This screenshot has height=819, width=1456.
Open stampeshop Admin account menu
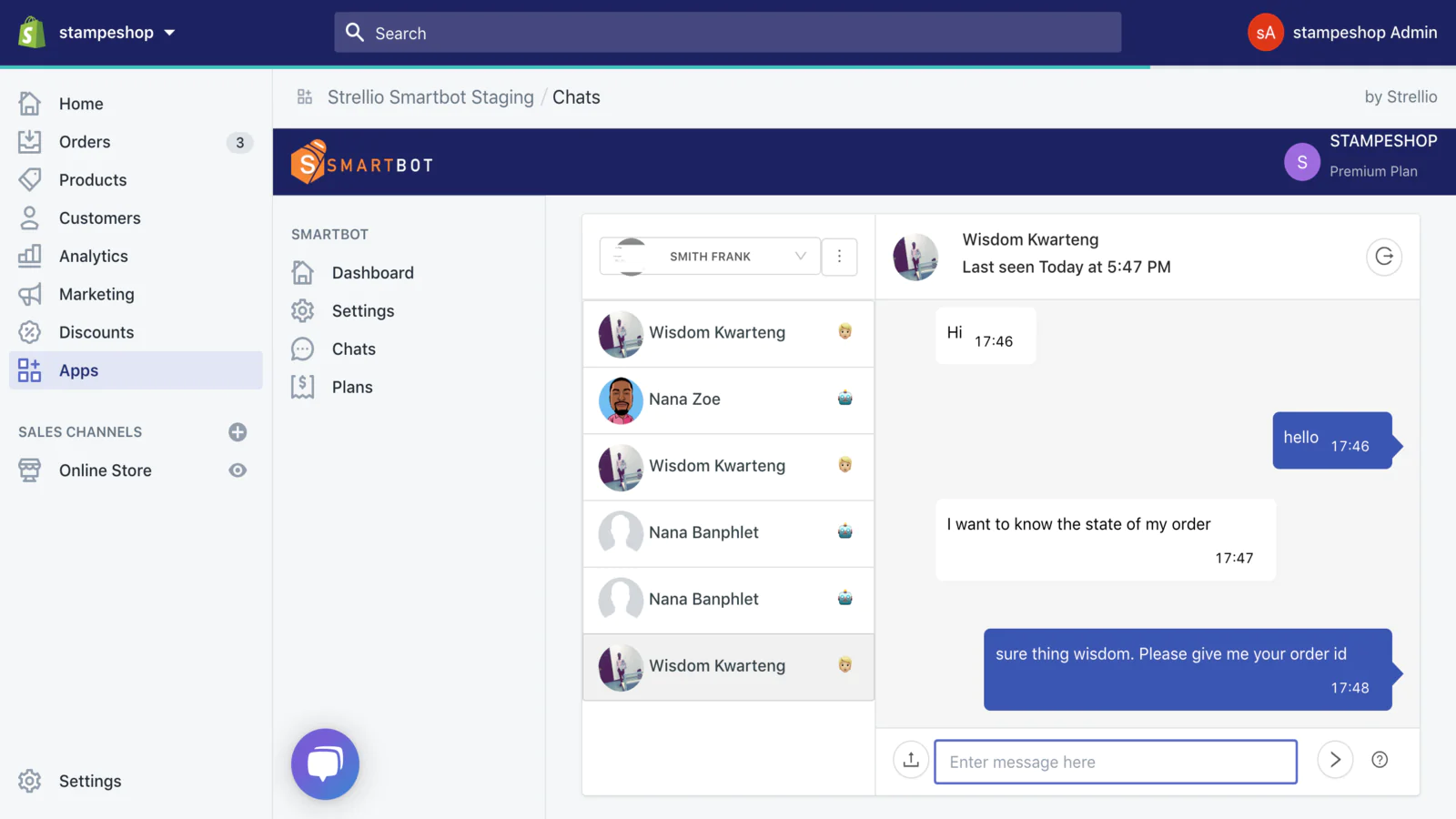coord(1342,33)
